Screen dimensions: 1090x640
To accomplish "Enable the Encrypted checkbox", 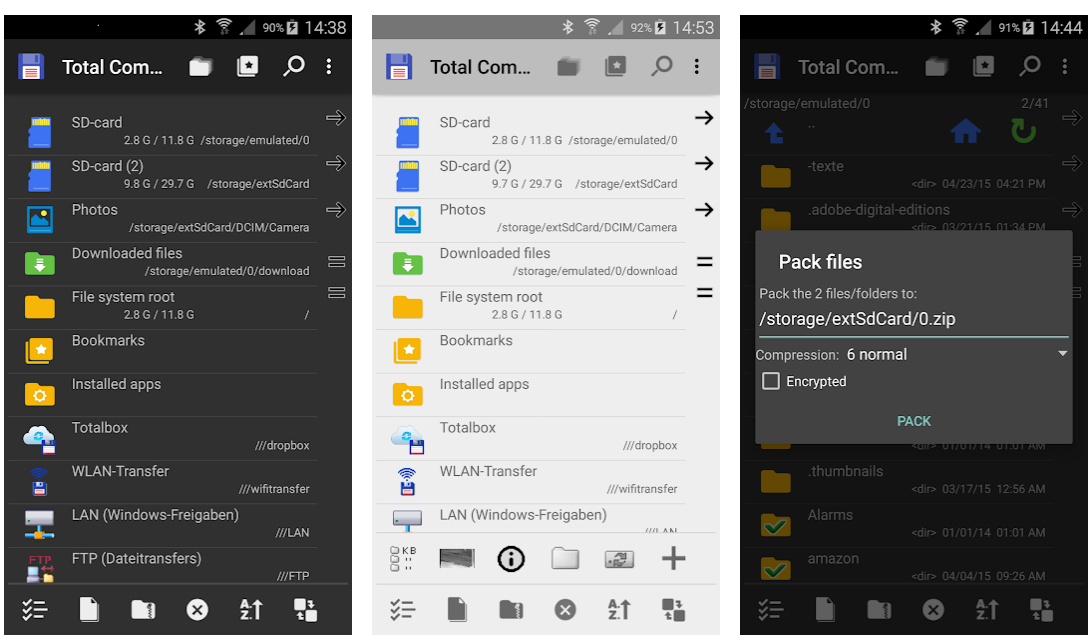I will pyautogui.click(x=771, y=381).
